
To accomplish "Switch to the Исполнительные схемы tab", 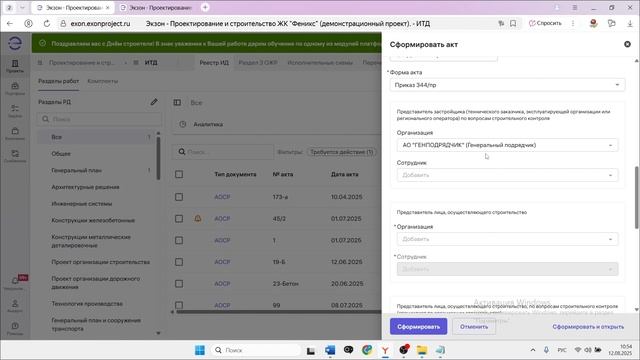I will (x=320, y=62).
